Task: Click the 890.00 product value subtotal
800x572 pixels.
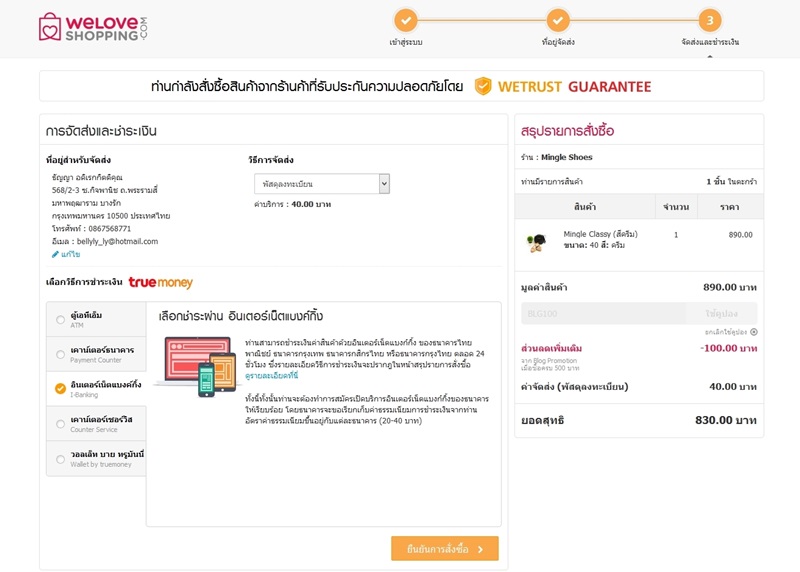Action: pyautogui.click(x=730, y=287)
